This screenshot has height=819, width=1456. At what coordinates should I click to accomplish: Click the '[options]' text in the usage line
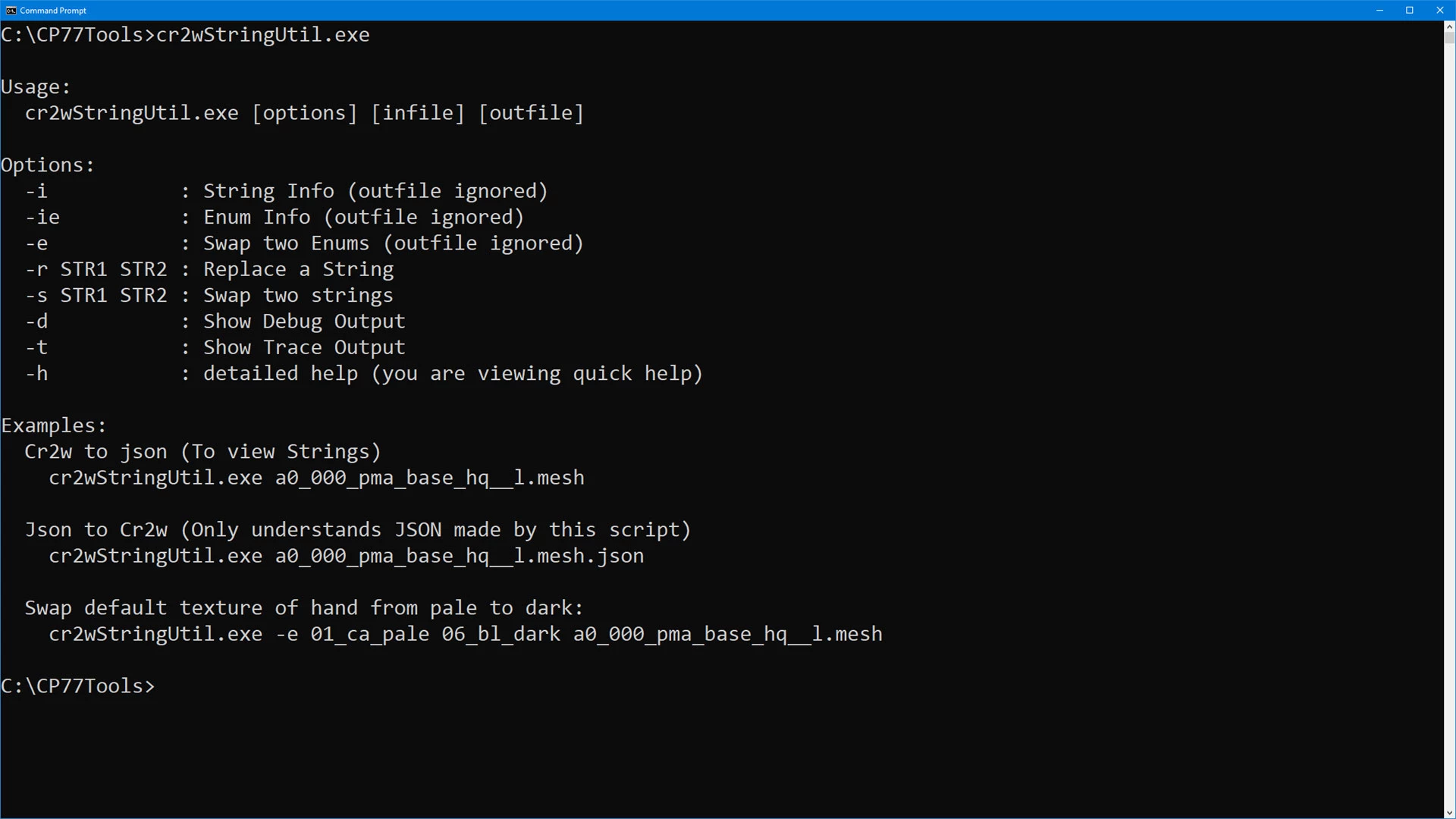click(x=304, y=113)
